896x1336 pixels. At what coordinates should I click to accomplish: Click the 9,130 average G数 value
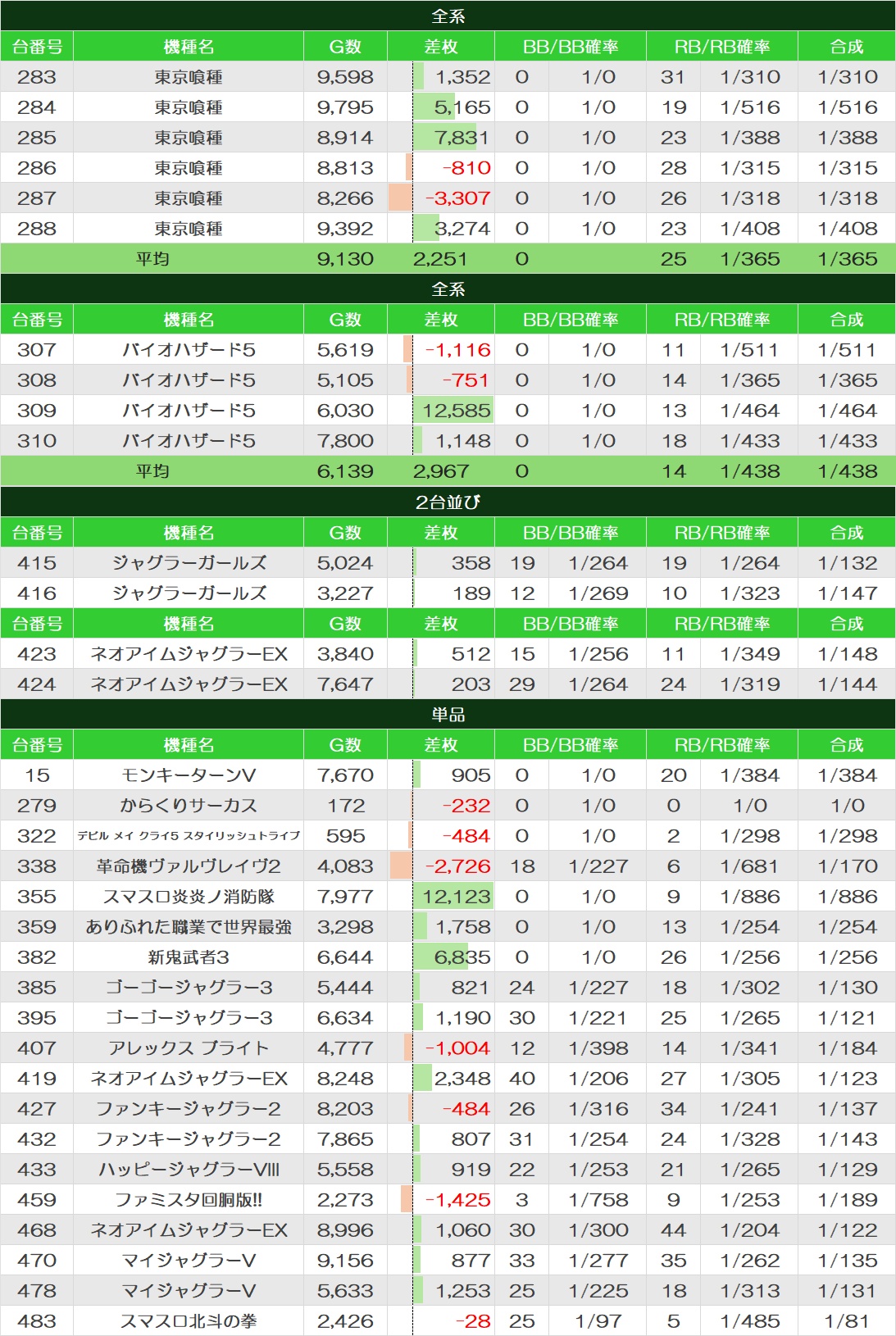pos(345,259)
